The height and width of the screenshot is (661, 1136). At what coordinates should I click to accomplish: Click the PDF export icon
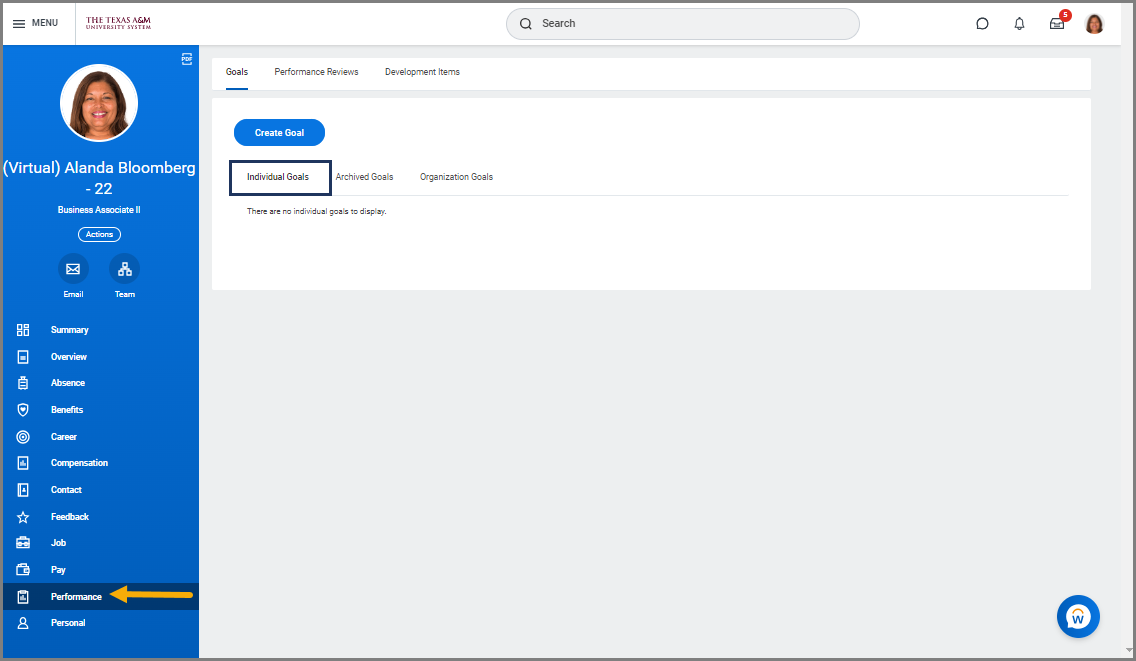[186, 59]
